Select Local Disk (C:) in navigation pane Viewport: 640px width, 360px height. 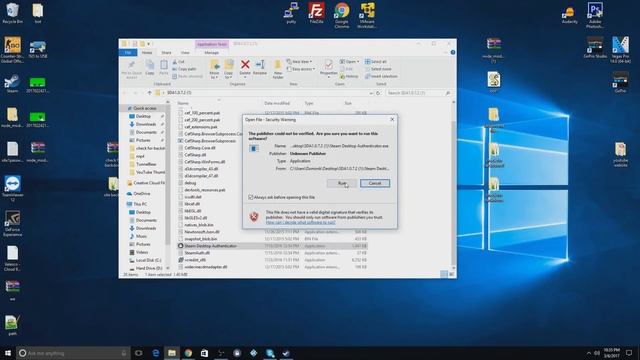[x=148, y=260]
